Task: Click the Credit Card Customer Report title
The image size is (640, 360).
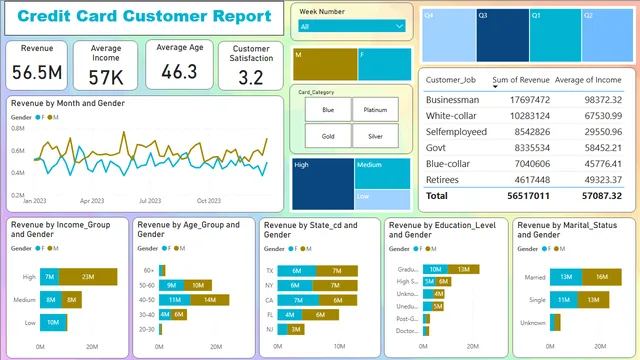Action: pyautogui.click(x=144, y=16)
